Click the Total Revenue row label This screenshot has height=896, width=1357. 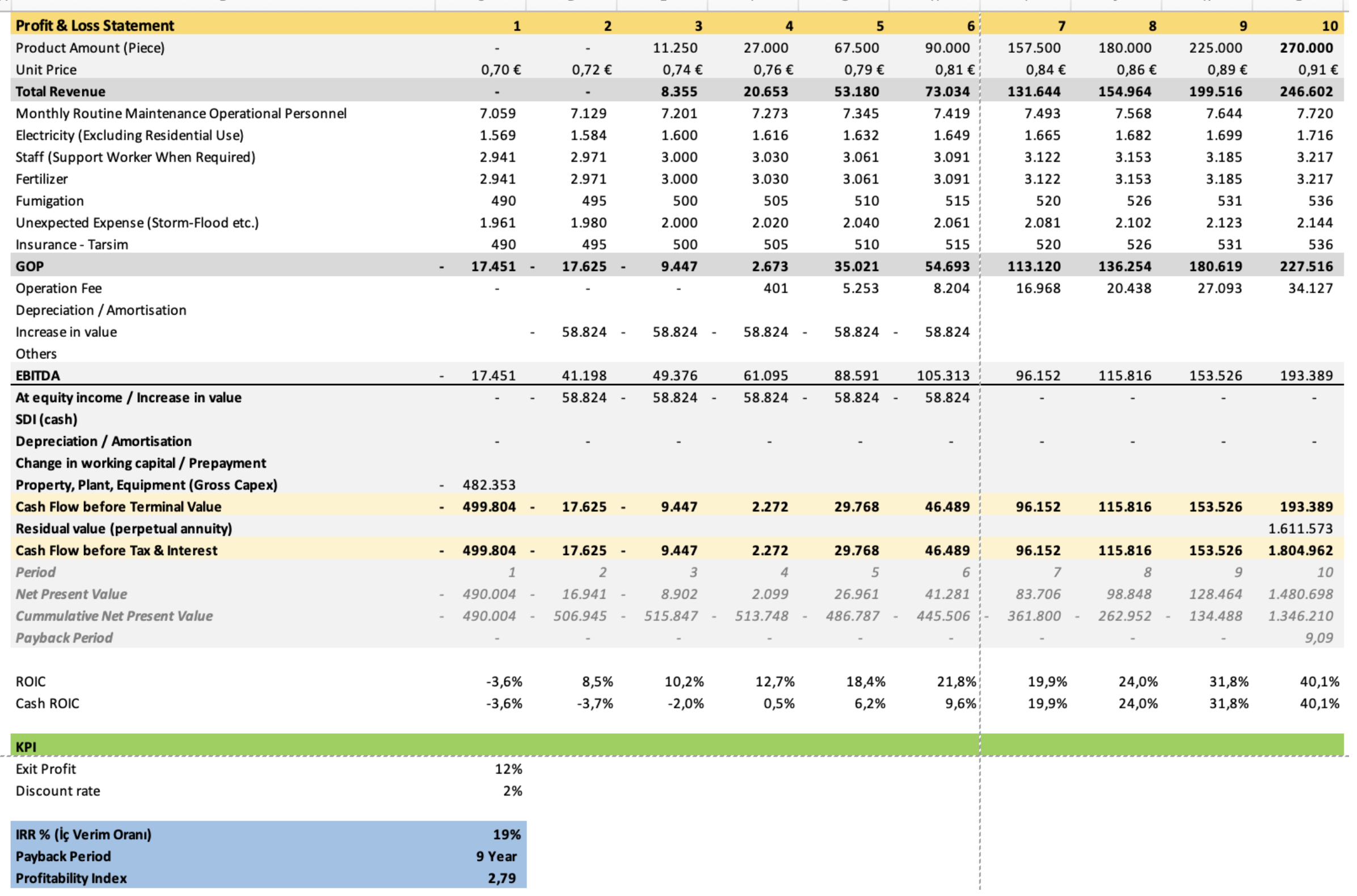[x=61, y=92]
